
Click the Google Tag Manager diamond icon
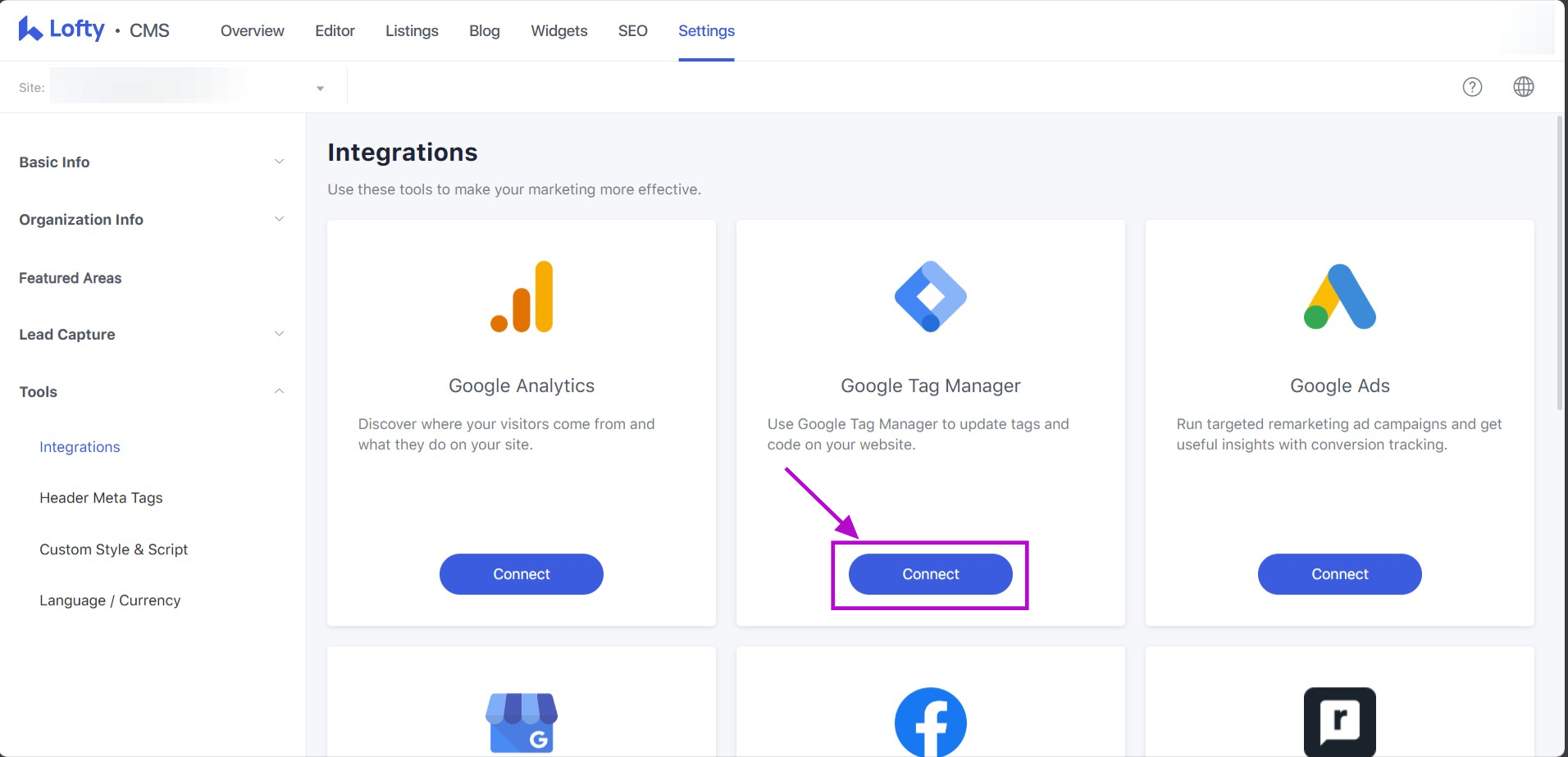point(930,297)
